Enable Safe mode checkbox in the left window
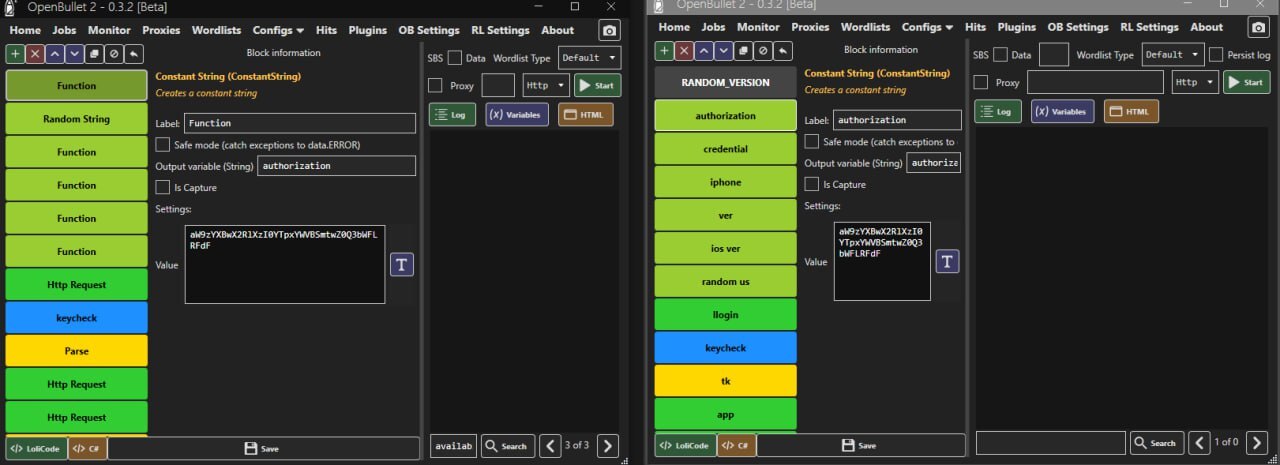 coord(163,145)
